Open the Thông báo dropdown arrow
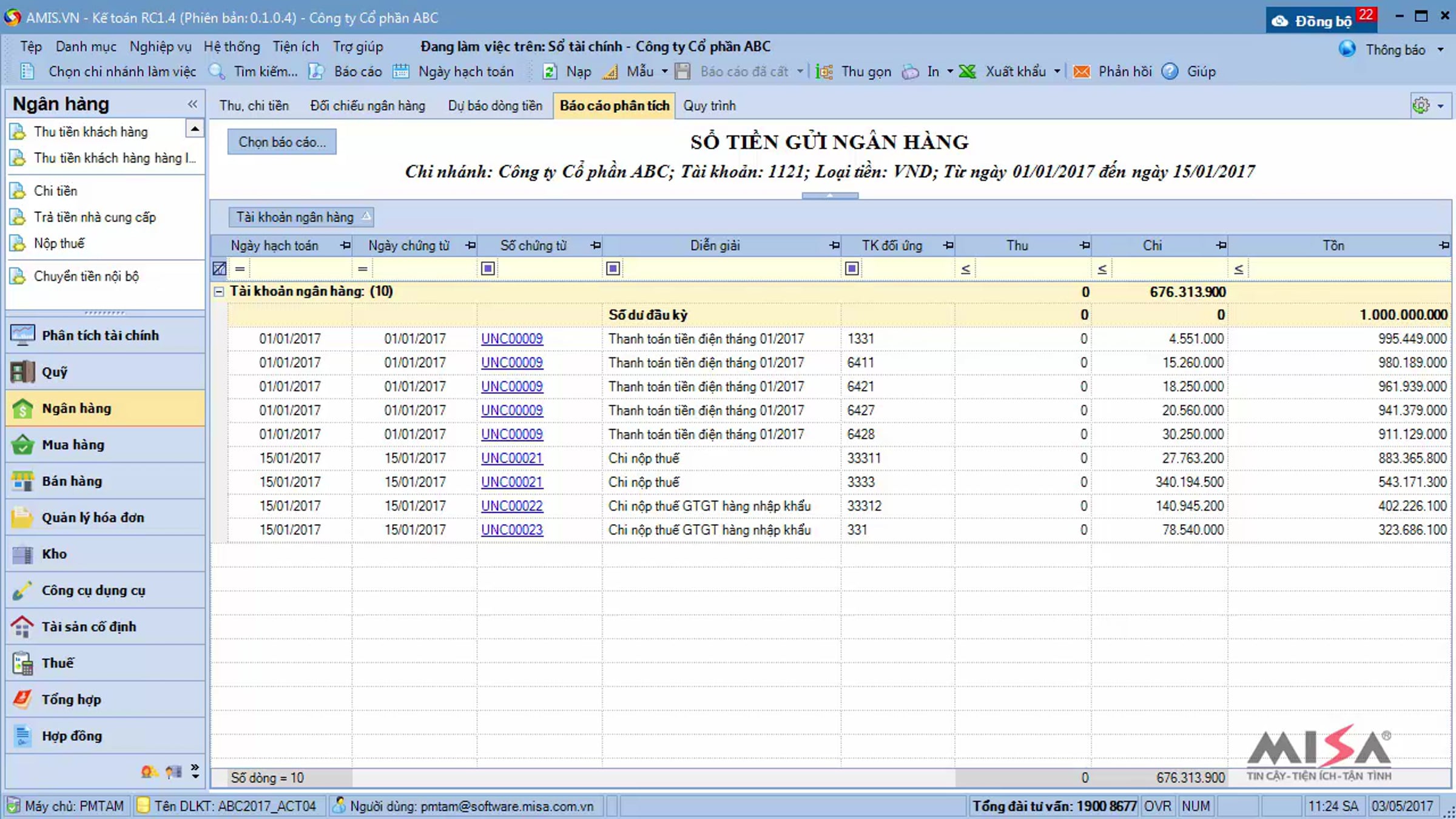Image resolution: width=1456 pixels, height=819 pixels. point(1440,50)
